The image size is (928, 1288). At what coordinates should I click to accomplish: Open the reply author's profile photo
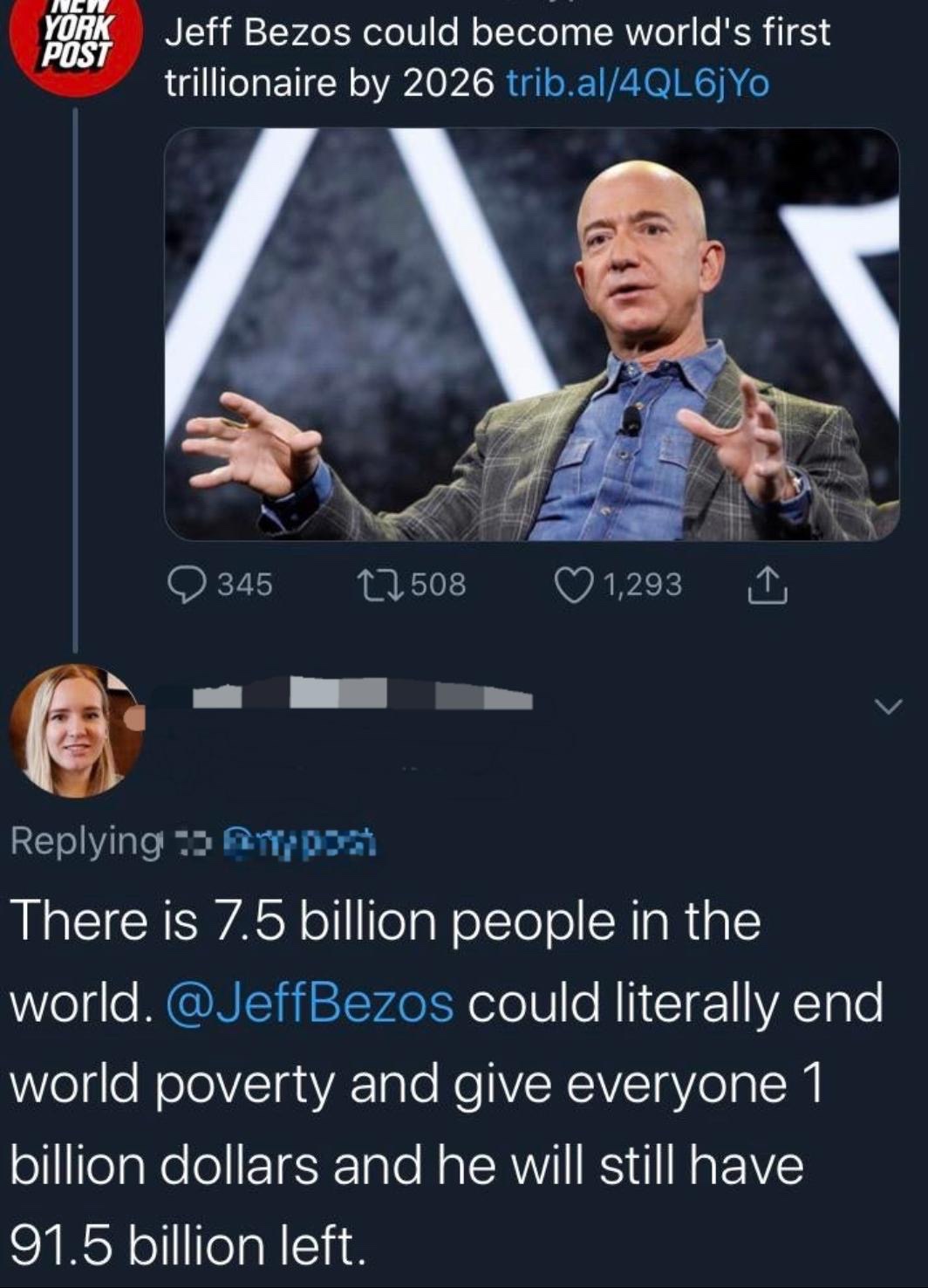coord(77,731)
